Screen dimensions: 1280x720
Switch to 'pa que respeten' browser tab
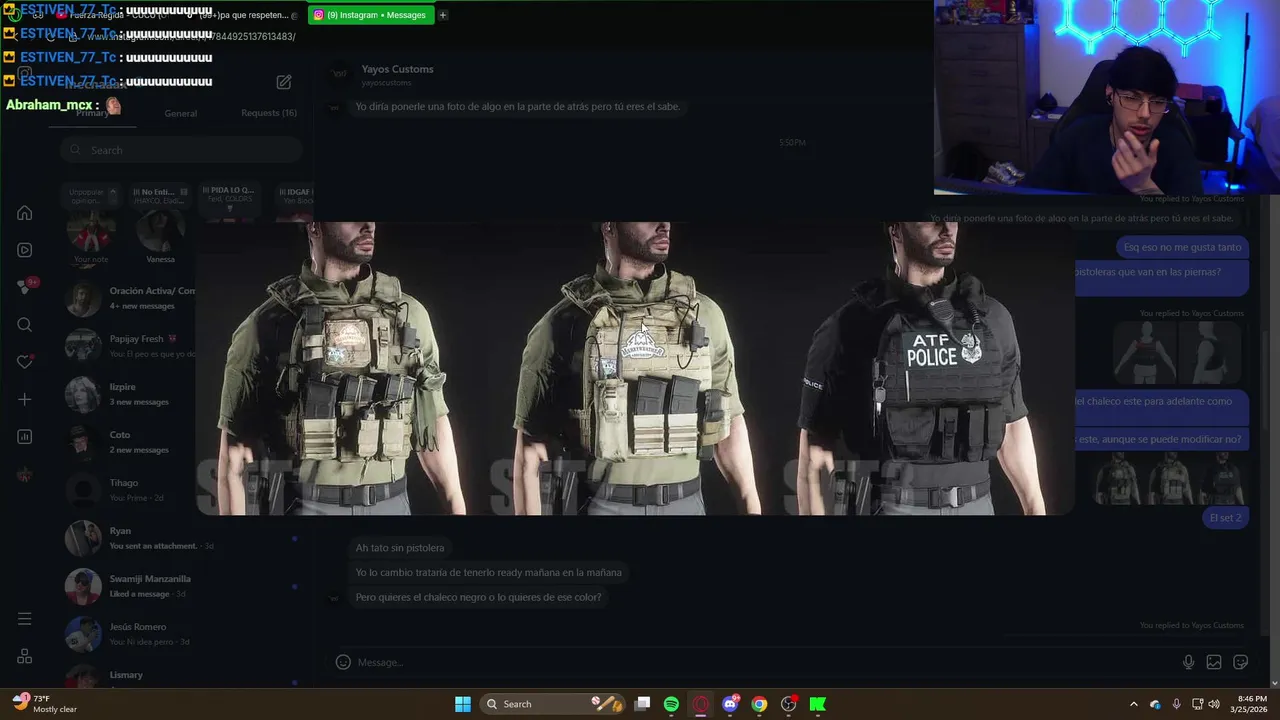[243, 15]
